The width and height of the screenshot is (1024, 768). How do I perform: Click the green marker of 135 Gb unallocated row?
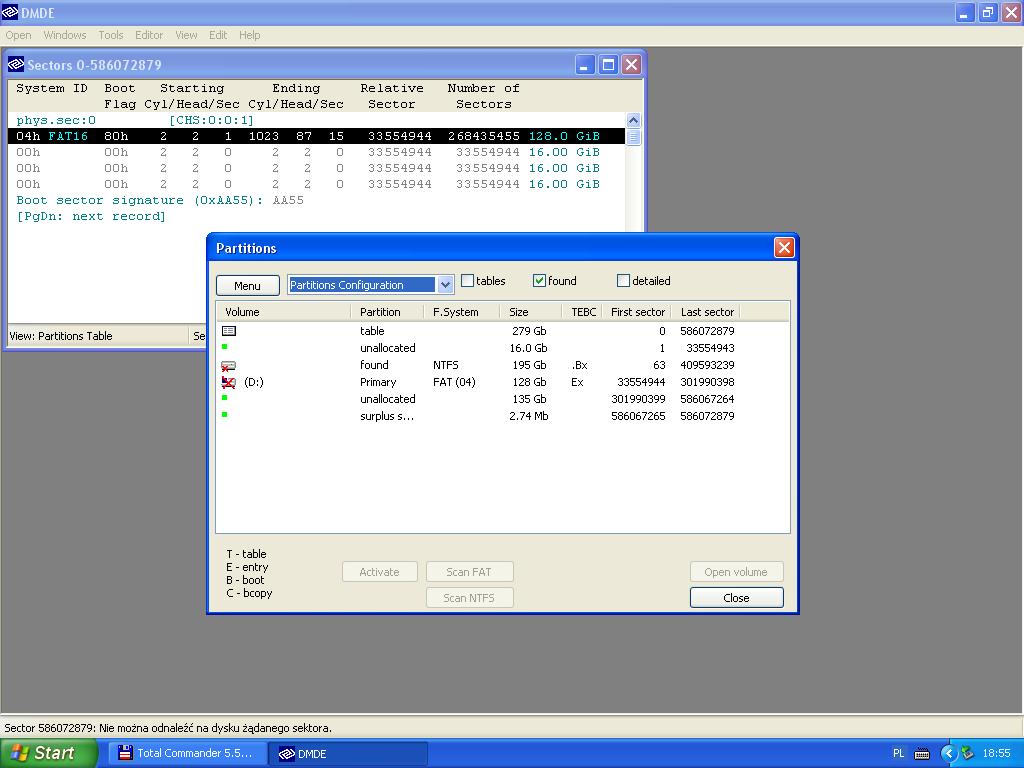[225, 398]
